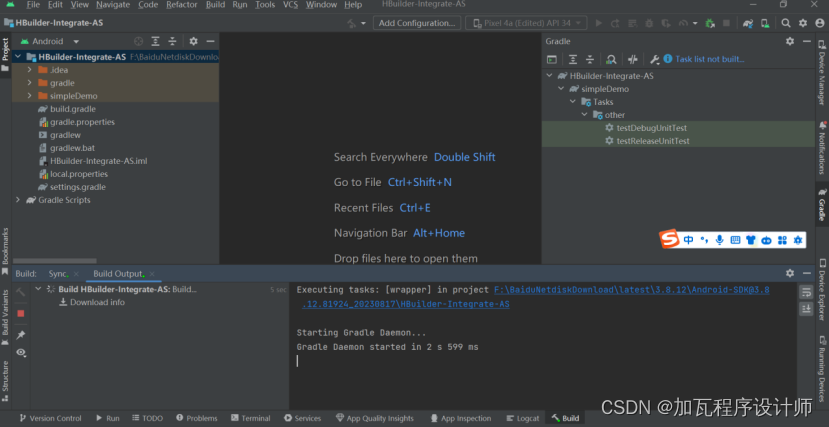Toggle pin tab icon in Build panel
Screen dimensions: 829x427
pyautogui.click(x=20, y=334)
